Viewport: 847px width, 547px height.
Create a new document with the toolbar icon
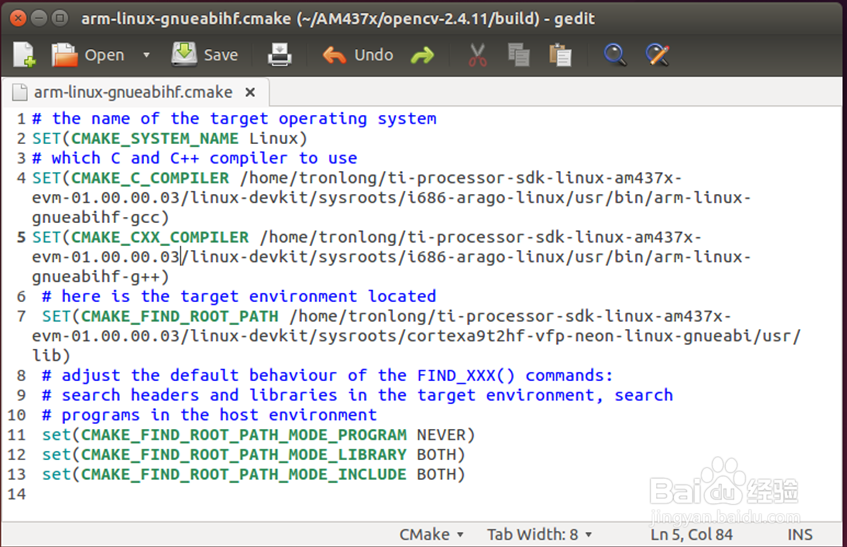[24, 55]
